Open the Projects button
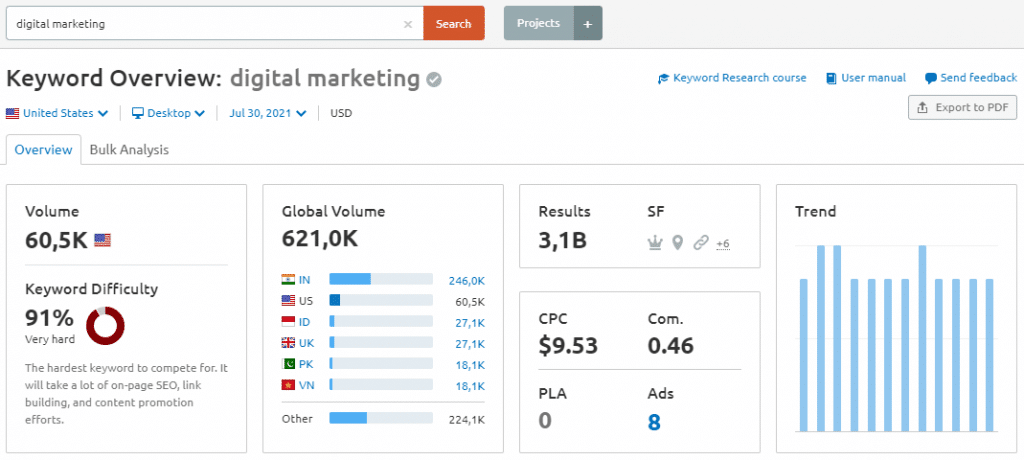Viewport: 1024px width, 460px height. pyautogui.click(x=539, y=24)
